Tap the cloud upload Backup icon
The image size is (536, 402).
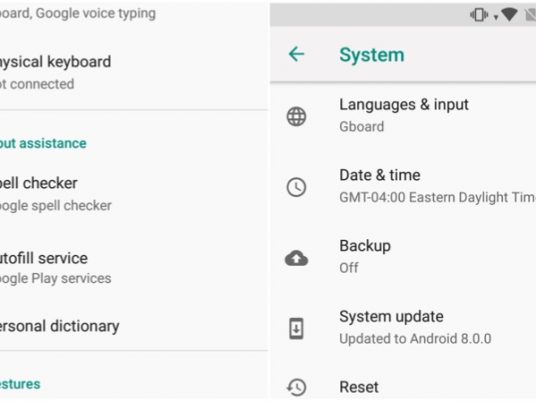click(296, 258)
